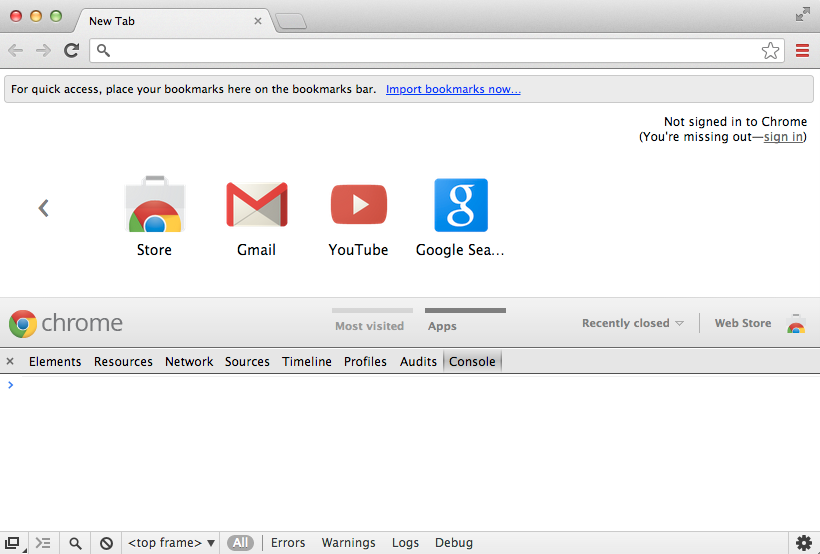Go forward with the browser forward arrow
The image size is (820, 554).
[43, 51]
